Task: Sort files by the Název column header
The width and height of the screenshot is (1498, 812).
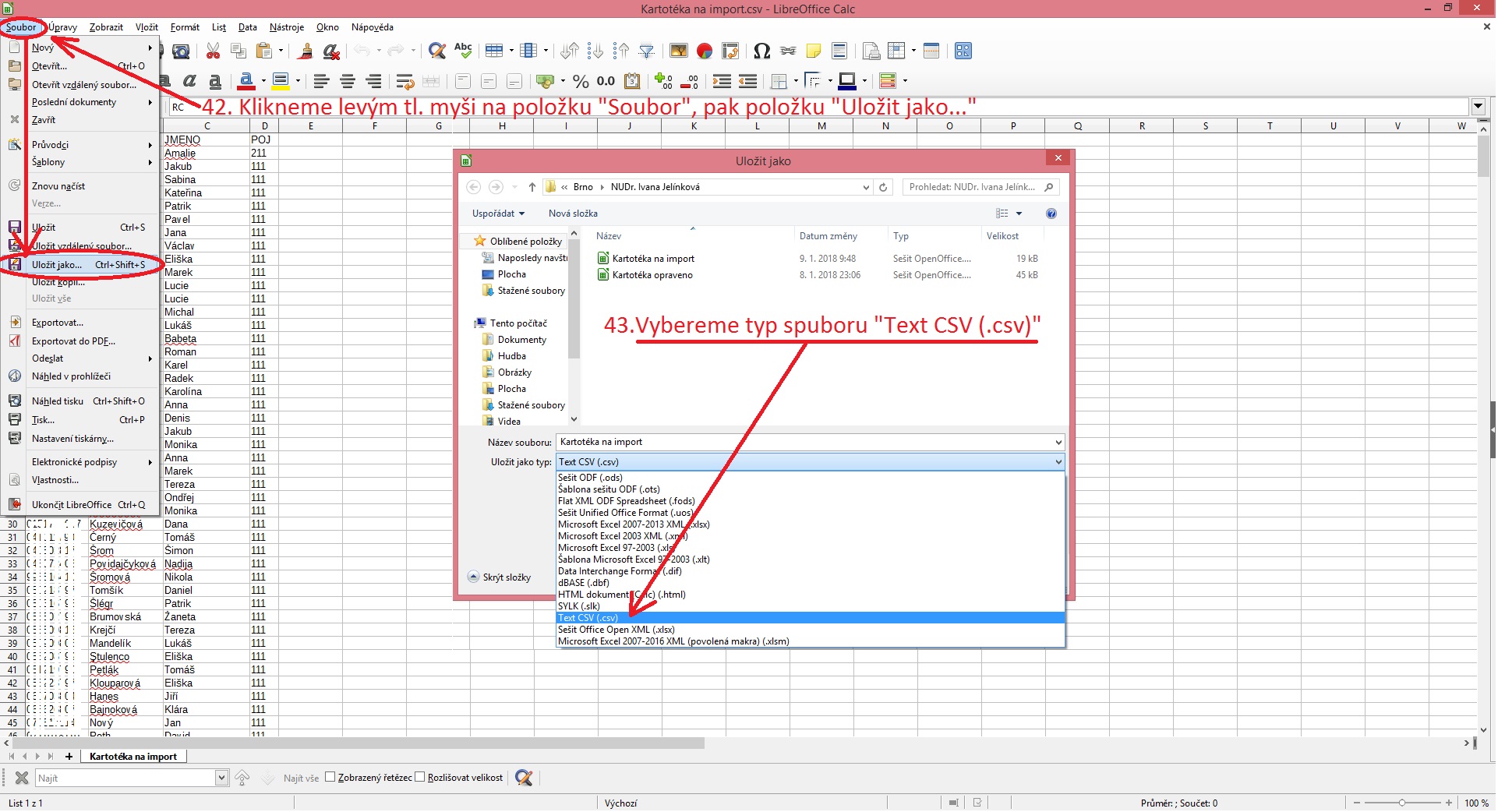Action: (609, 236)
